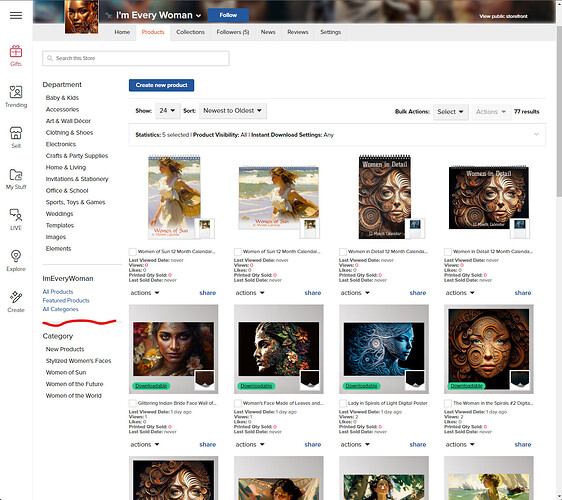Switch to the Collections tab
The width and height of the screenshot is (562, 500).
(x=190, y=32)
